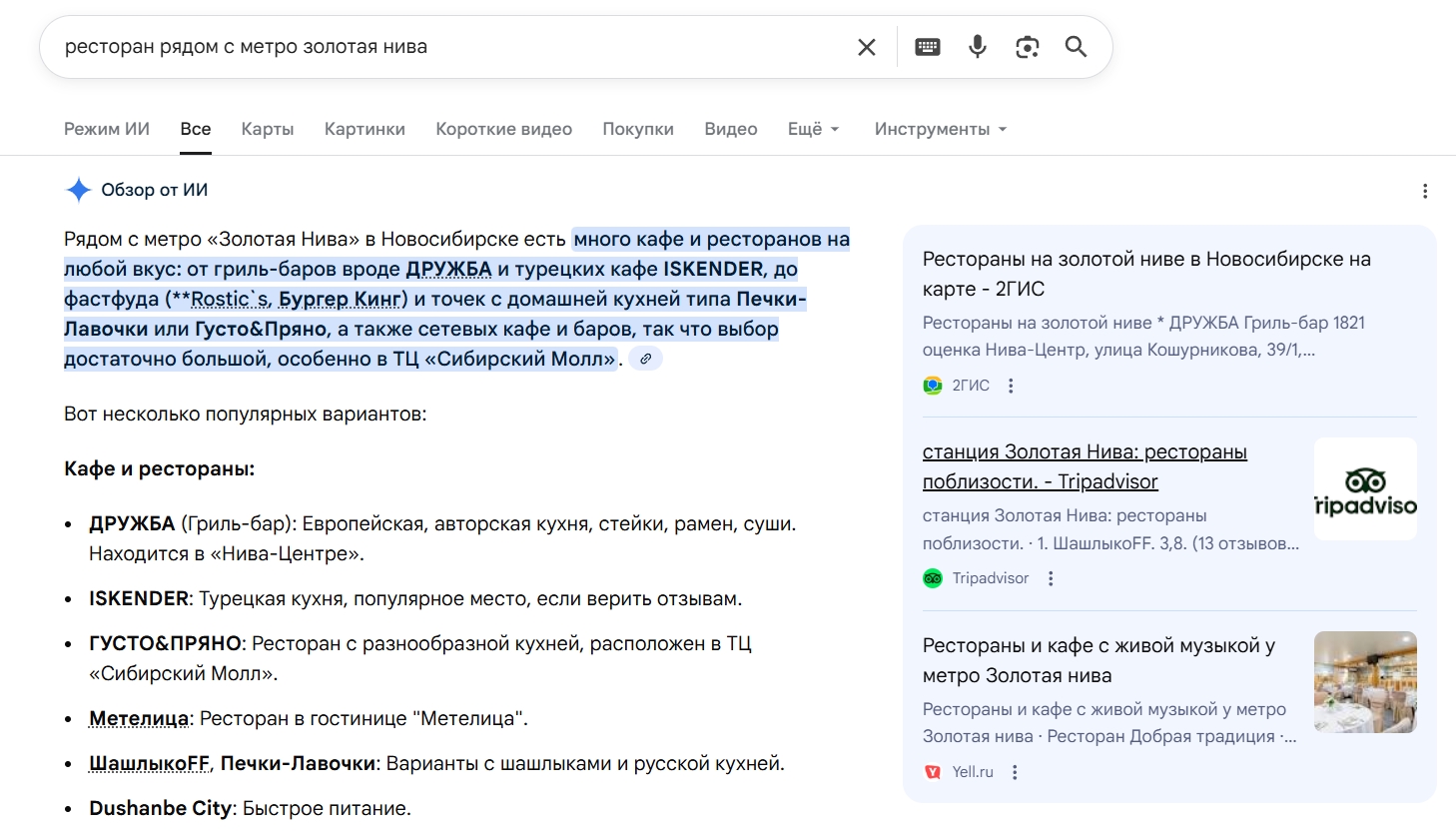Screen dimensions: 1456x840
Task: Clear the search query with the X icon
Action: coord(865,46)
